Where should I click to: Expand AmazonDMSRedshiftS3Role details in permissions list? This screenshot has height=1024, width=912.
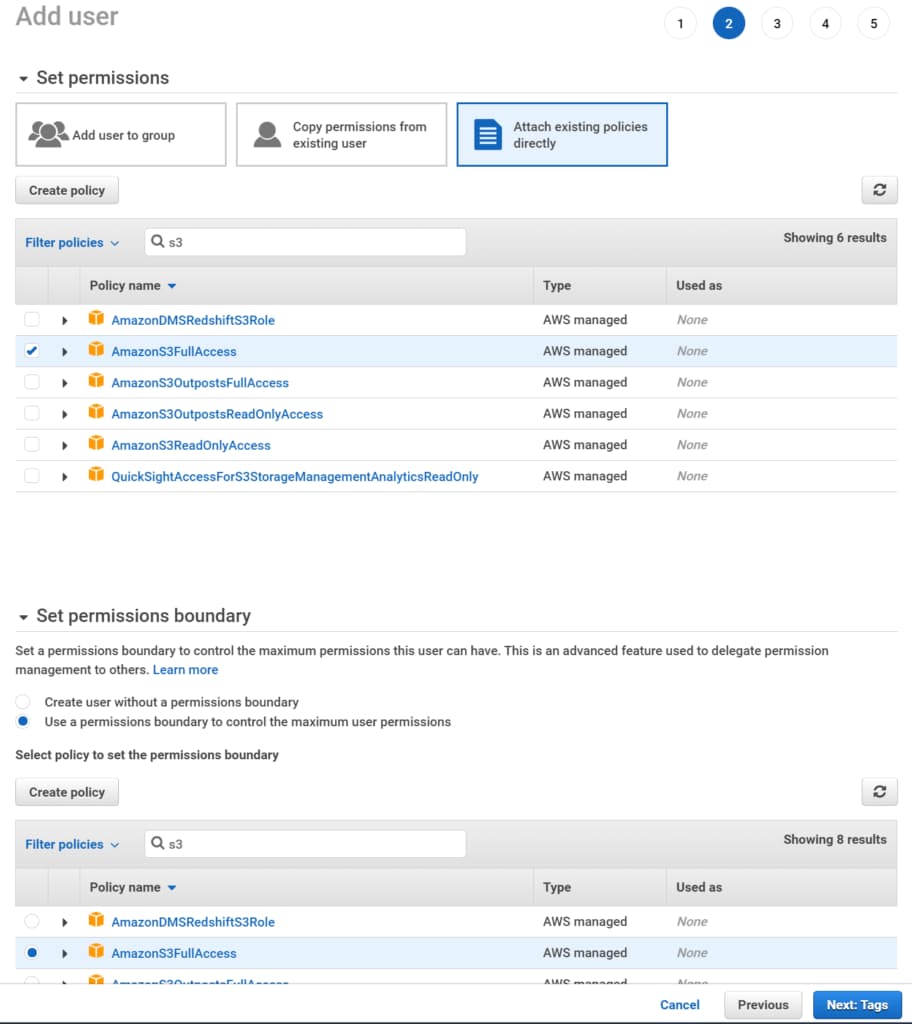tap(64, 320)
